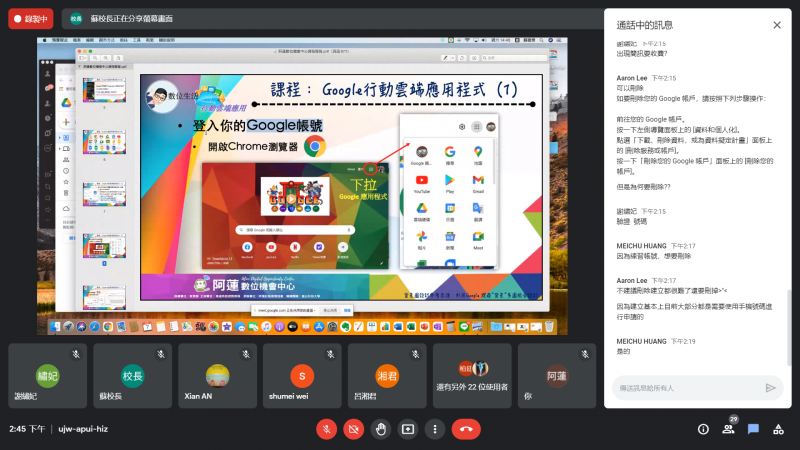The image size is (800, 450).
Task: Click the red recording indicator
Action: tap(31, 19)
